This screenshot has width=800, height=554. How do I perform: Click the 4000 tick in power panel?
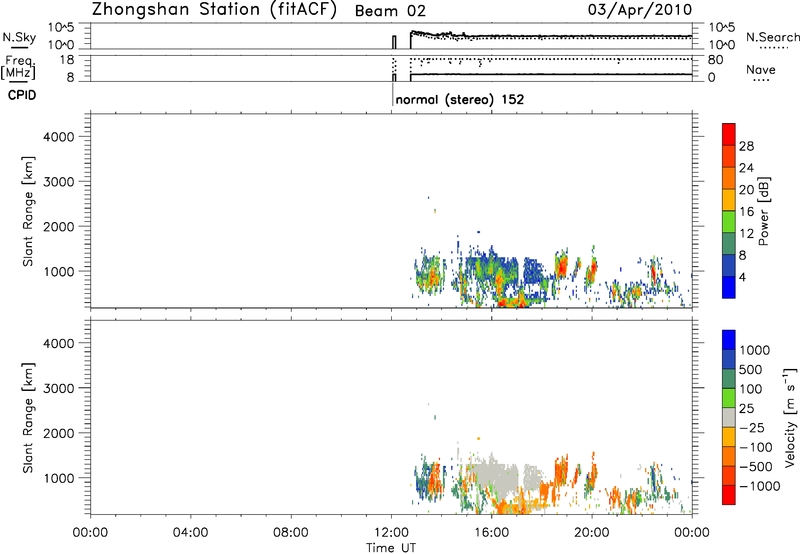tap(58, 137)
